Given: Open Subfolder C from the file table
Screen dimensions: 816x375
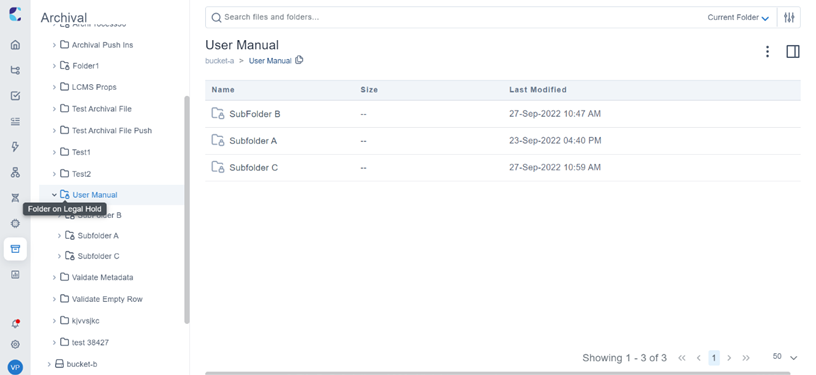Looking at the screenshot, I should pos(253,167).
